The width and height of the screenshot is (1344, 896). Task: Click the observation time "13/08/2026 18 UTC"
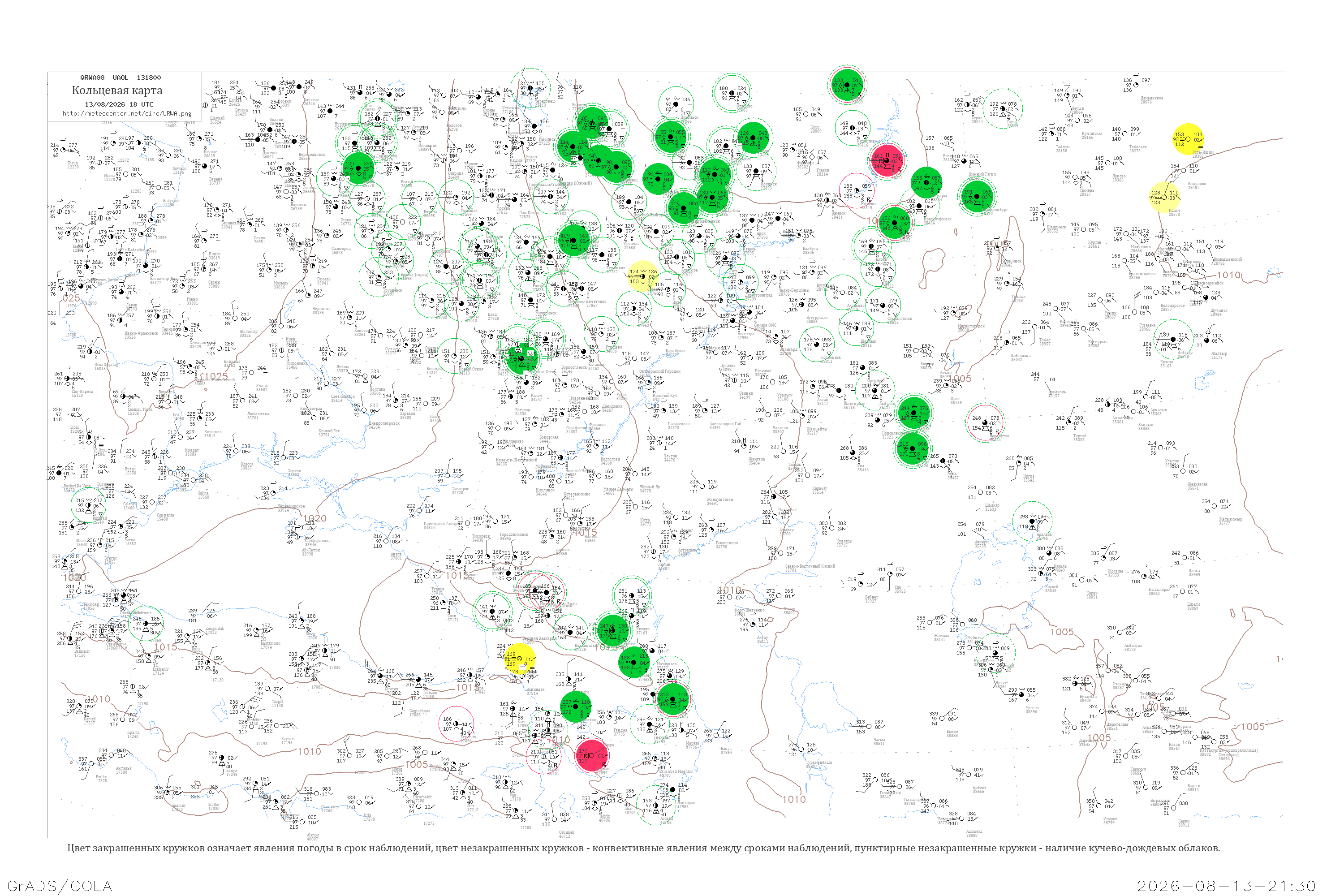[x=119, y=104]
